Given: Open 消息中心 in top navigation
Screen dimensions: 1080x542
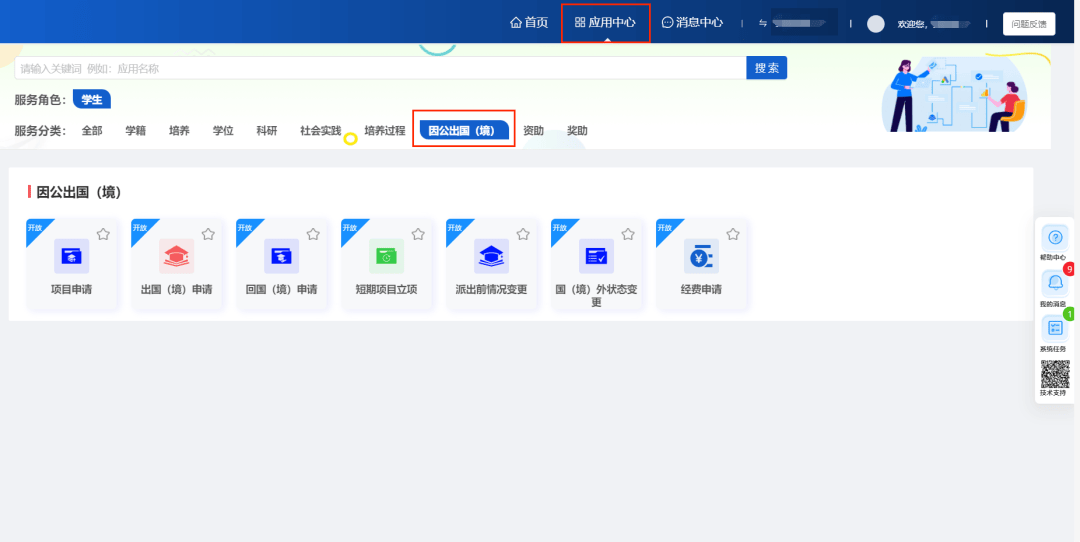Looking at the screenshot, I should (x=692, y=22).
